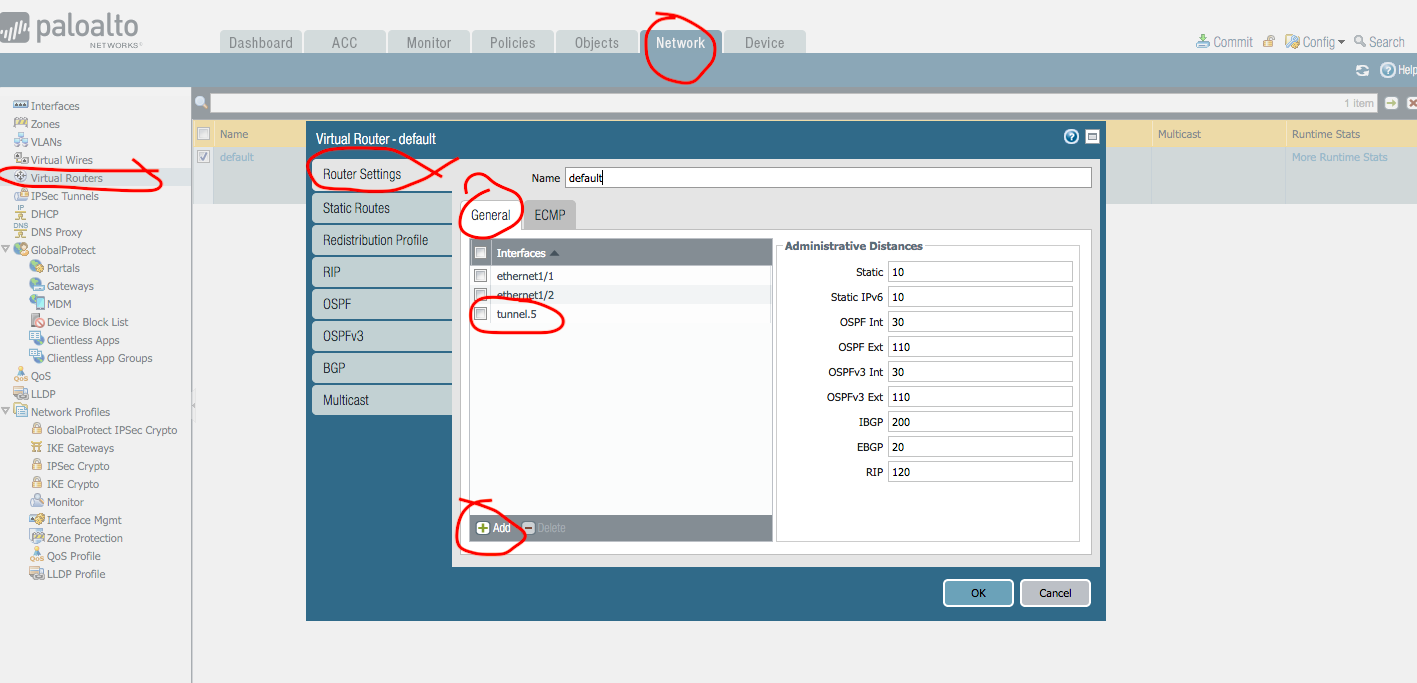
Task: Click the Static administrative distance field
Action: pos(980,272)
